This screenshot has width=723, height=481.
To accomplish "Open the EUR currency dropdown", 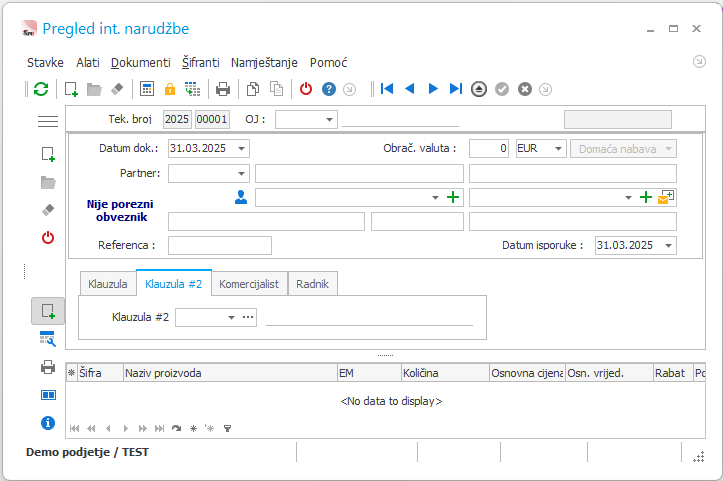I will click(558, 148).
